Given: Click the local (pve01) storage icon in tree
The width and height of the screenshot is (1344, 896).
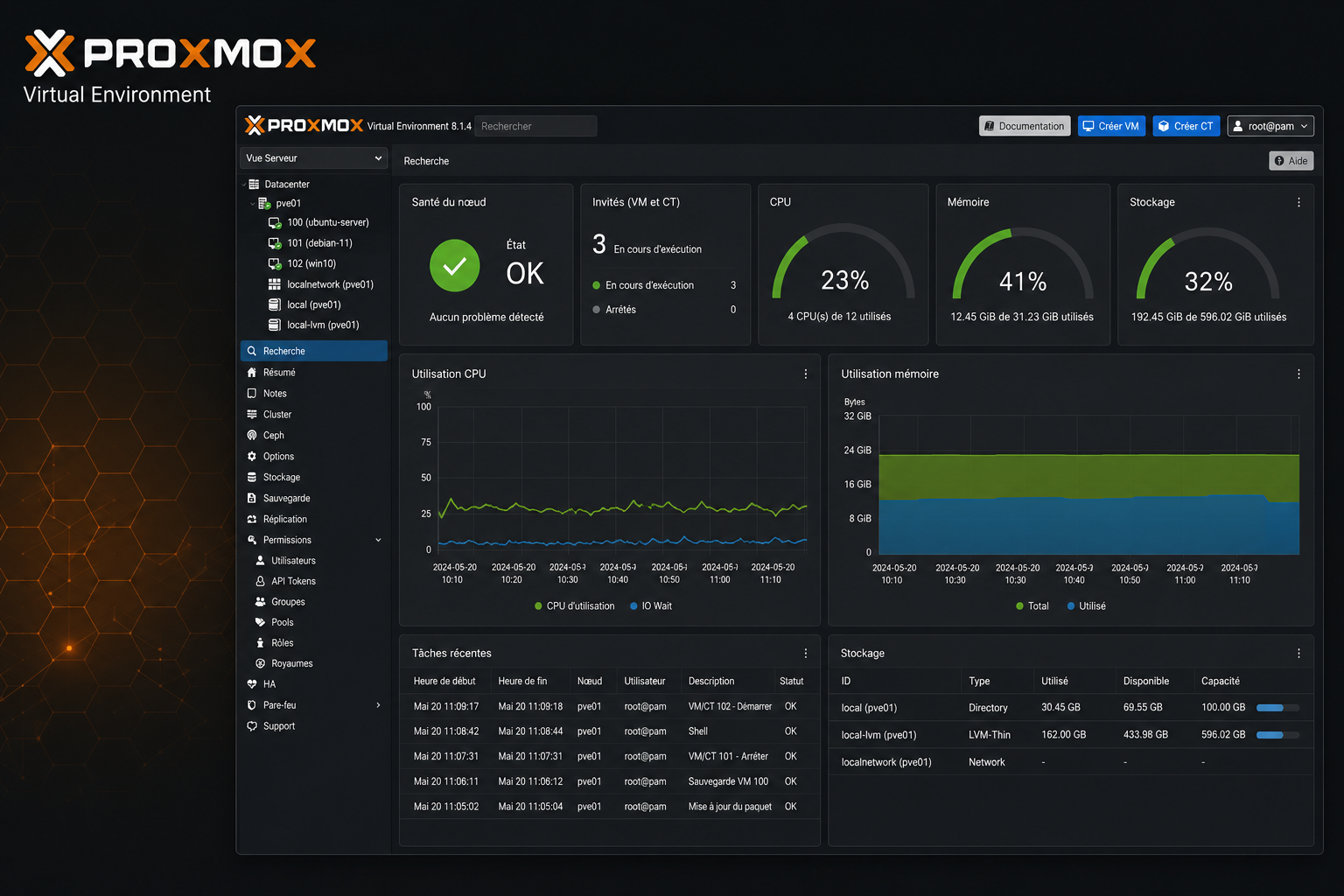Looking at the screenshot, I should click(275, 304).
